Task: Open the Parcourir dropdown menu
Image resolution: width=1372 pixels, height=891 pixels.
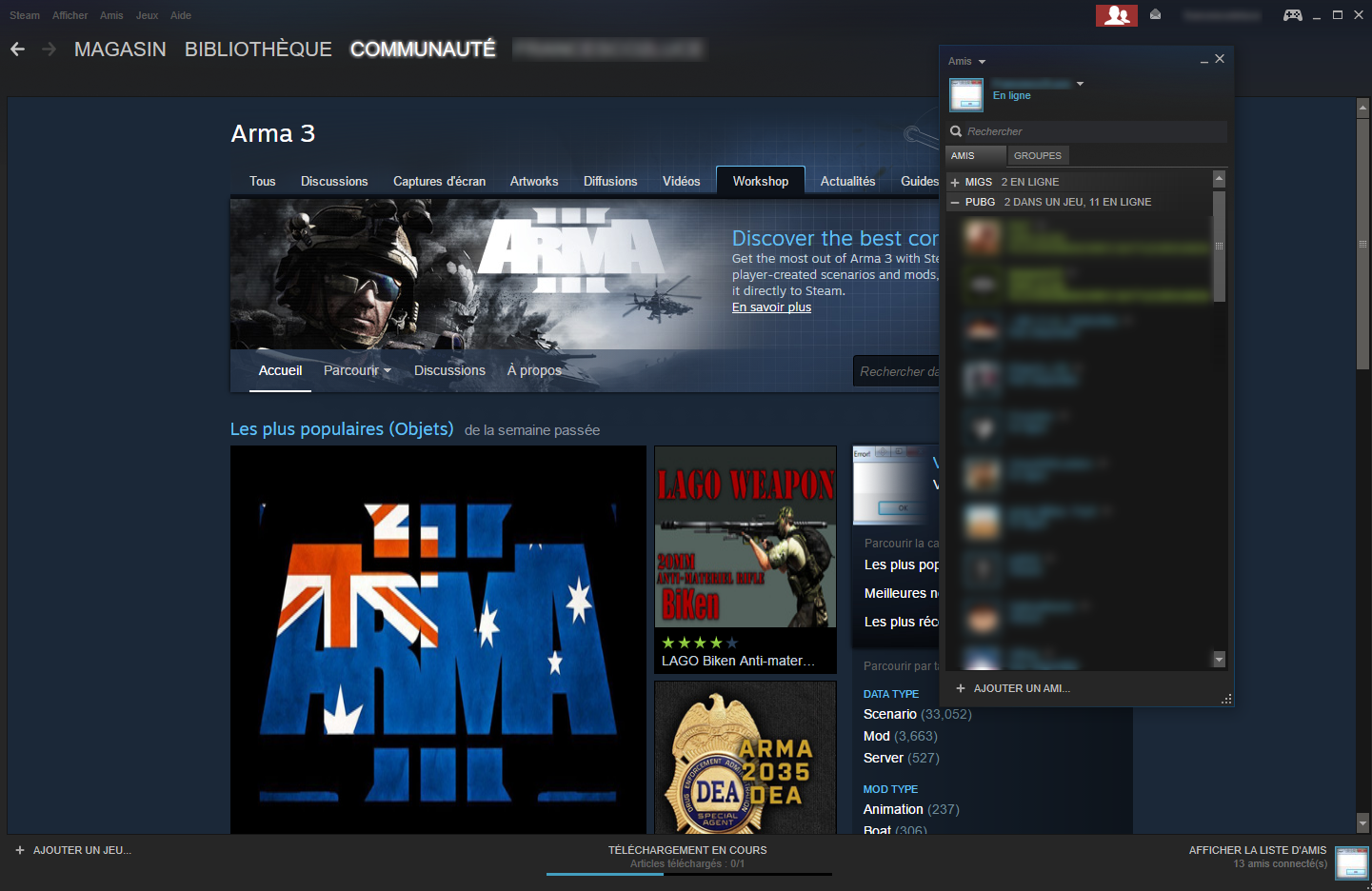Action: (x=356, y=370)
